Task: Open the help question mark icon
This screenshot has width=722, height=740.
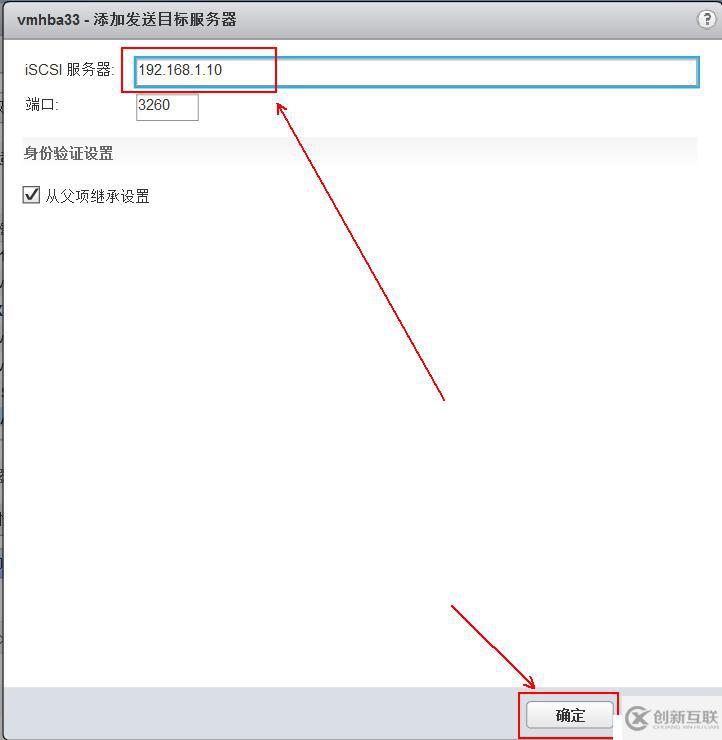Action: (706, 19)
